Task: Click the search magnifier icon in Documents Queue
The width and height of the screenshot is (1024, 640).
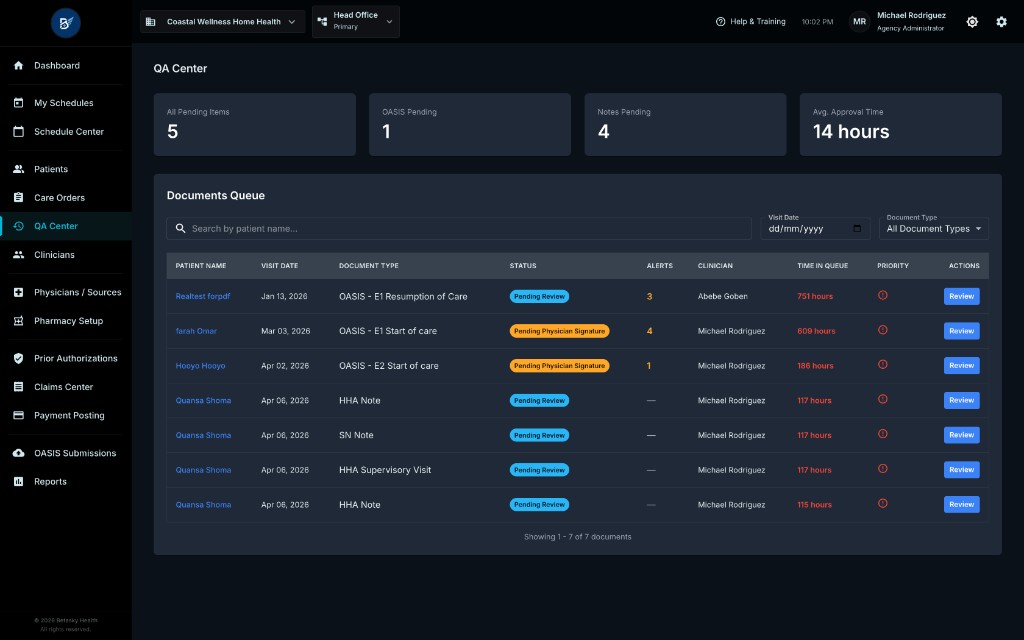Action: point(180,229)
